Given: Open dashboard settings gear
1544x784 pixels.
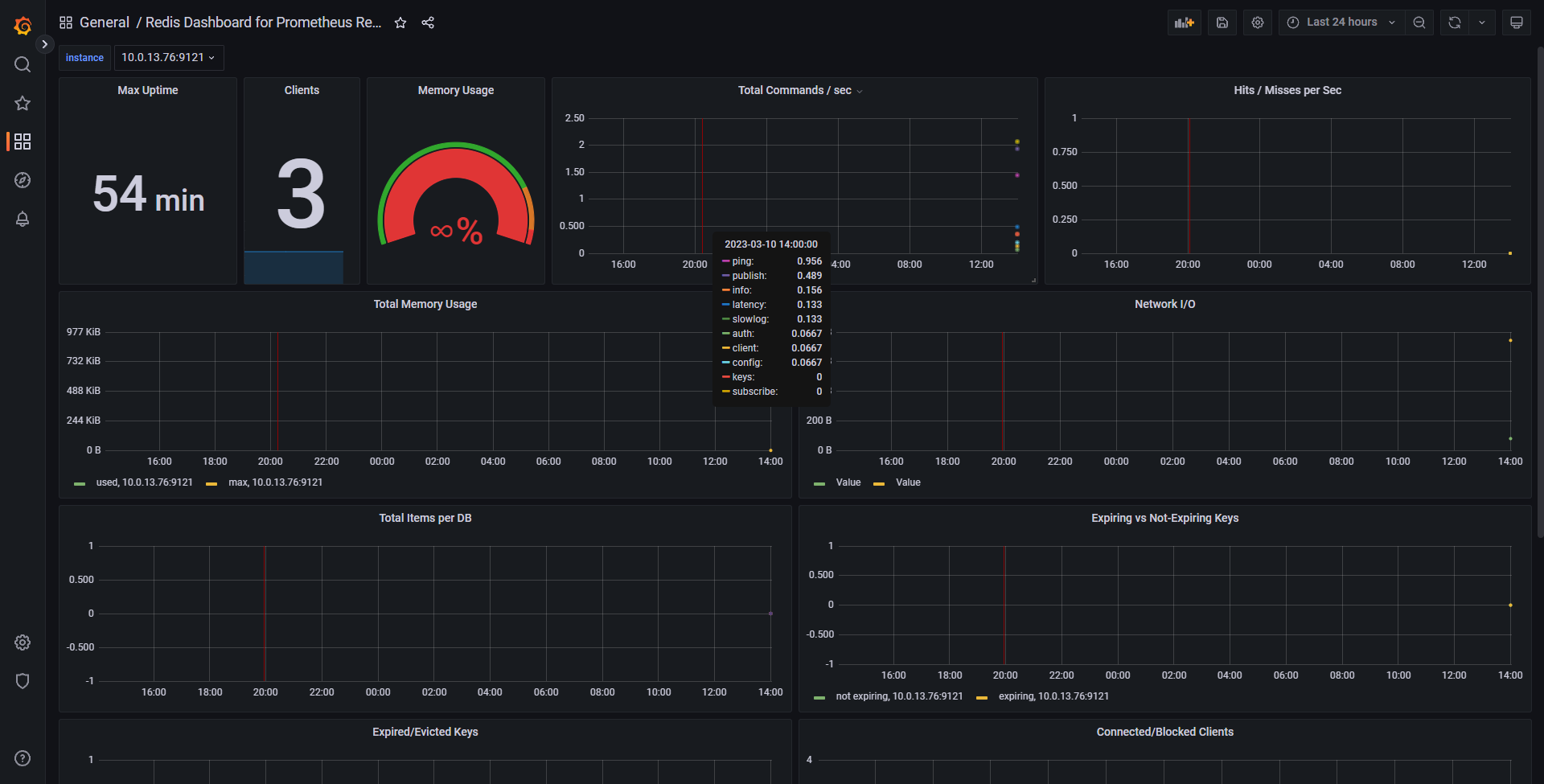Looking at the screenshot, I should (x=1258, y=23).
